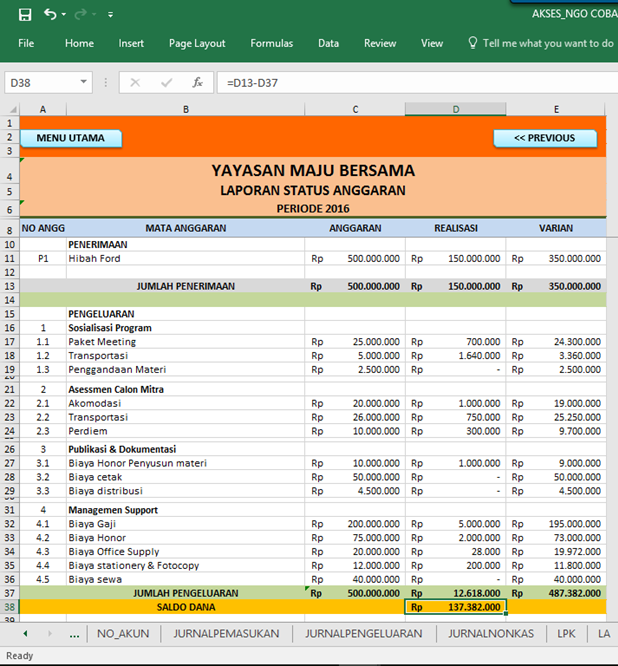This screenshot has height=666, width=618.
Task: Click the previous sheet scroll arrow
Action: 24,634
